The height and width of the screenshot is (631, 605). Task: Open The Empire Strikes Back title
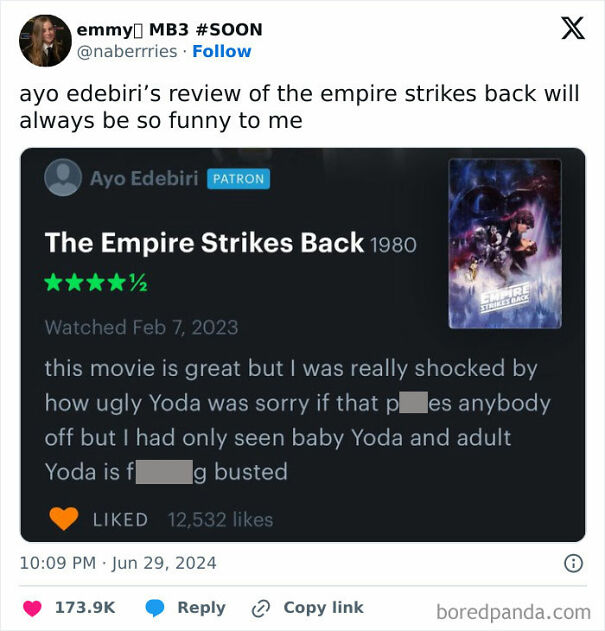coord(204,243)
